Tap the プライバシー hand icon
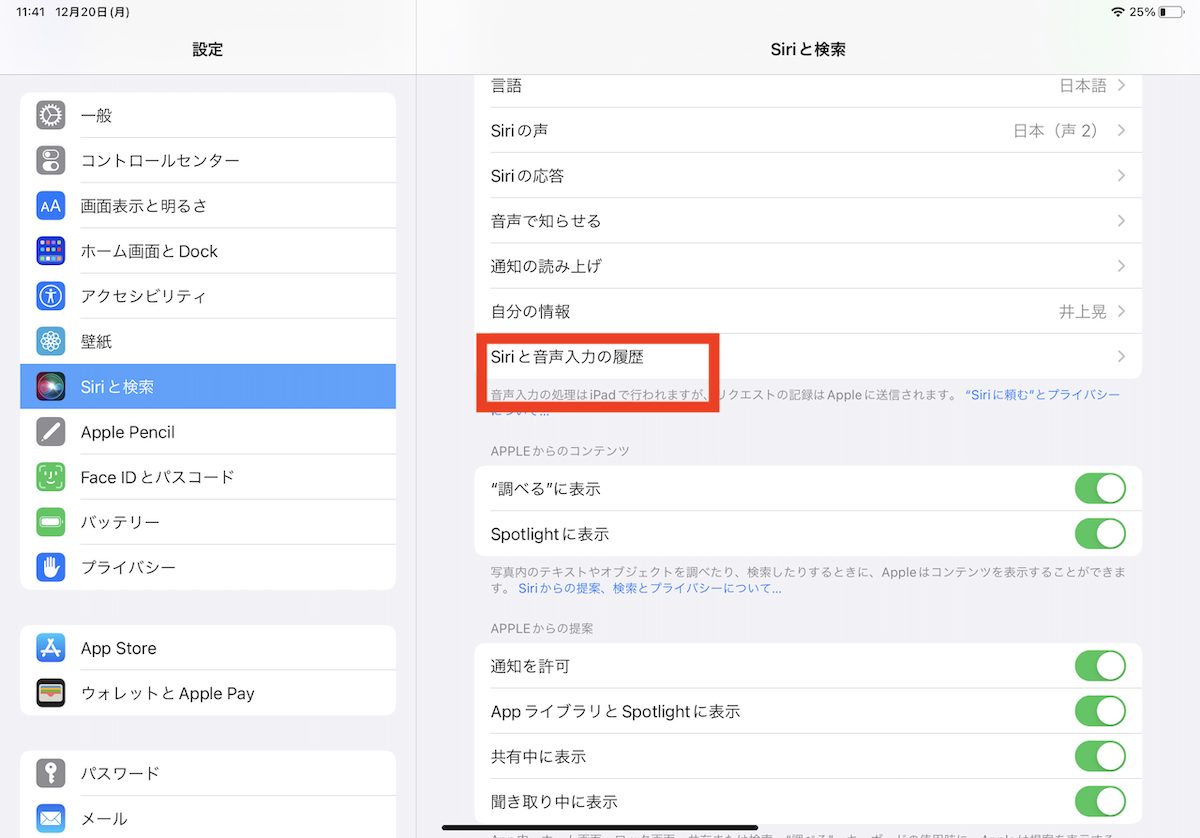This screenshot has height=838, width=1200. (x=50, y=567)
